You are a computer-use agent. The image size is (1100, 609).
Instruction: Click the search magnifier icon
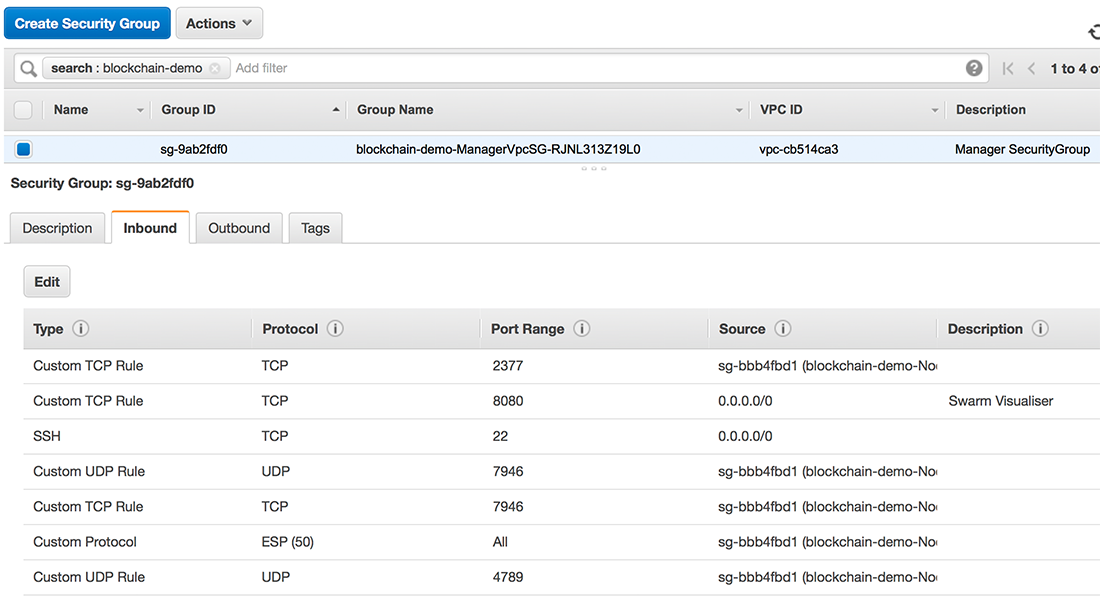[28, 69]
